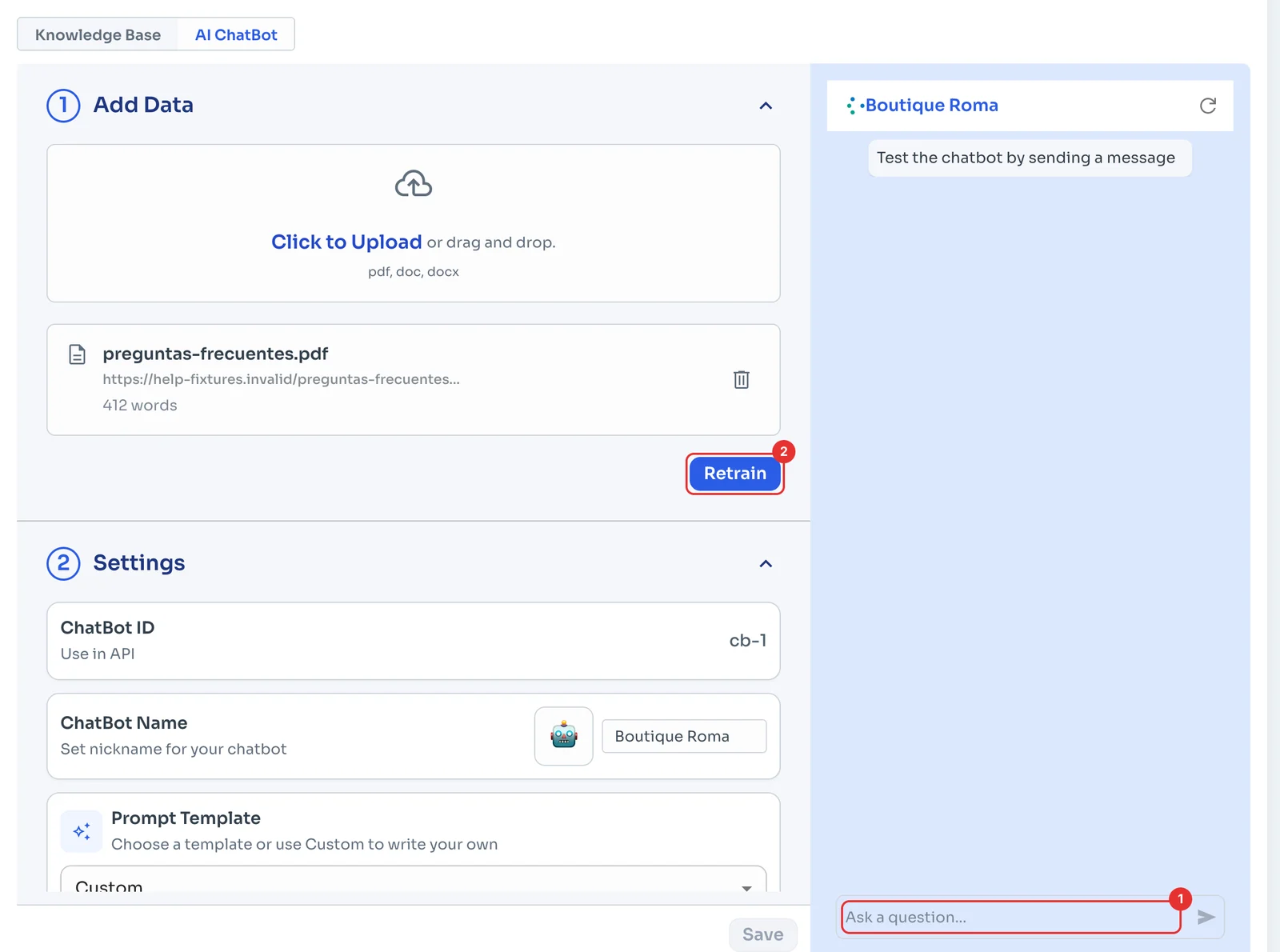Click the 'Choose a template' description text
The width and height of the screenshot is (1280, 952).
tap(304, 844)
